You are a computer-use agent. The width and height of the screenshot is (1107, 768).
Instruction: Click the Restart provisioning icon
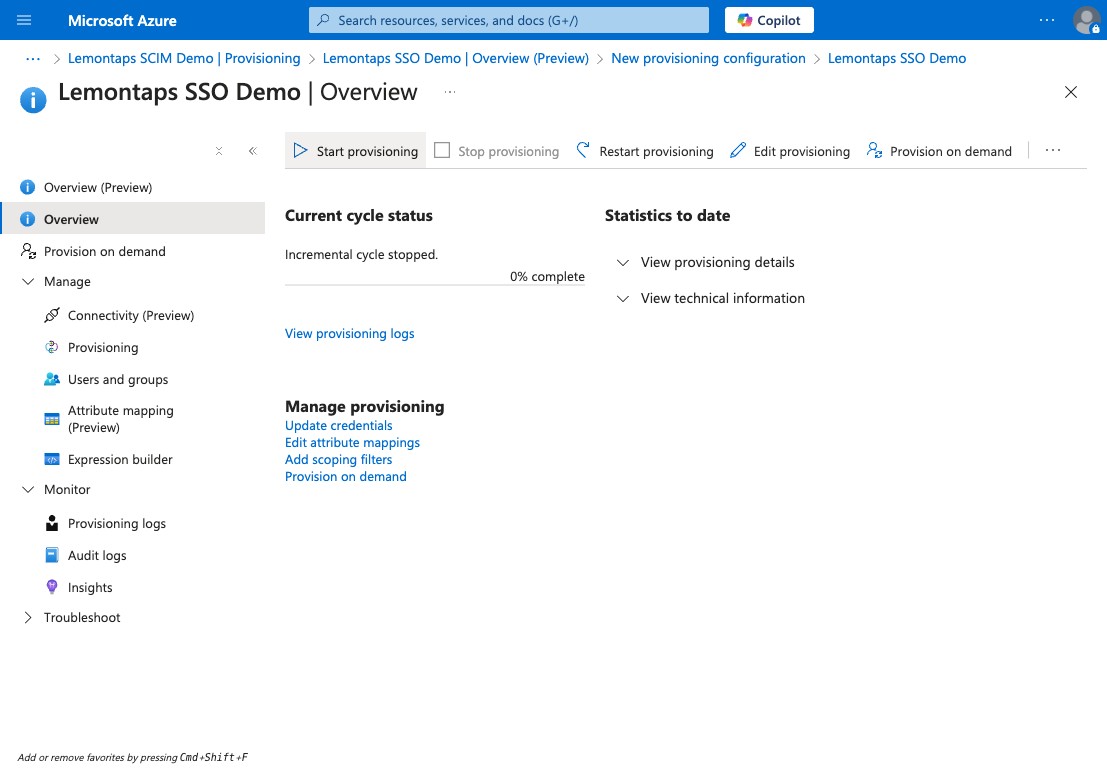pyautogui.click(x=582, y=150)
